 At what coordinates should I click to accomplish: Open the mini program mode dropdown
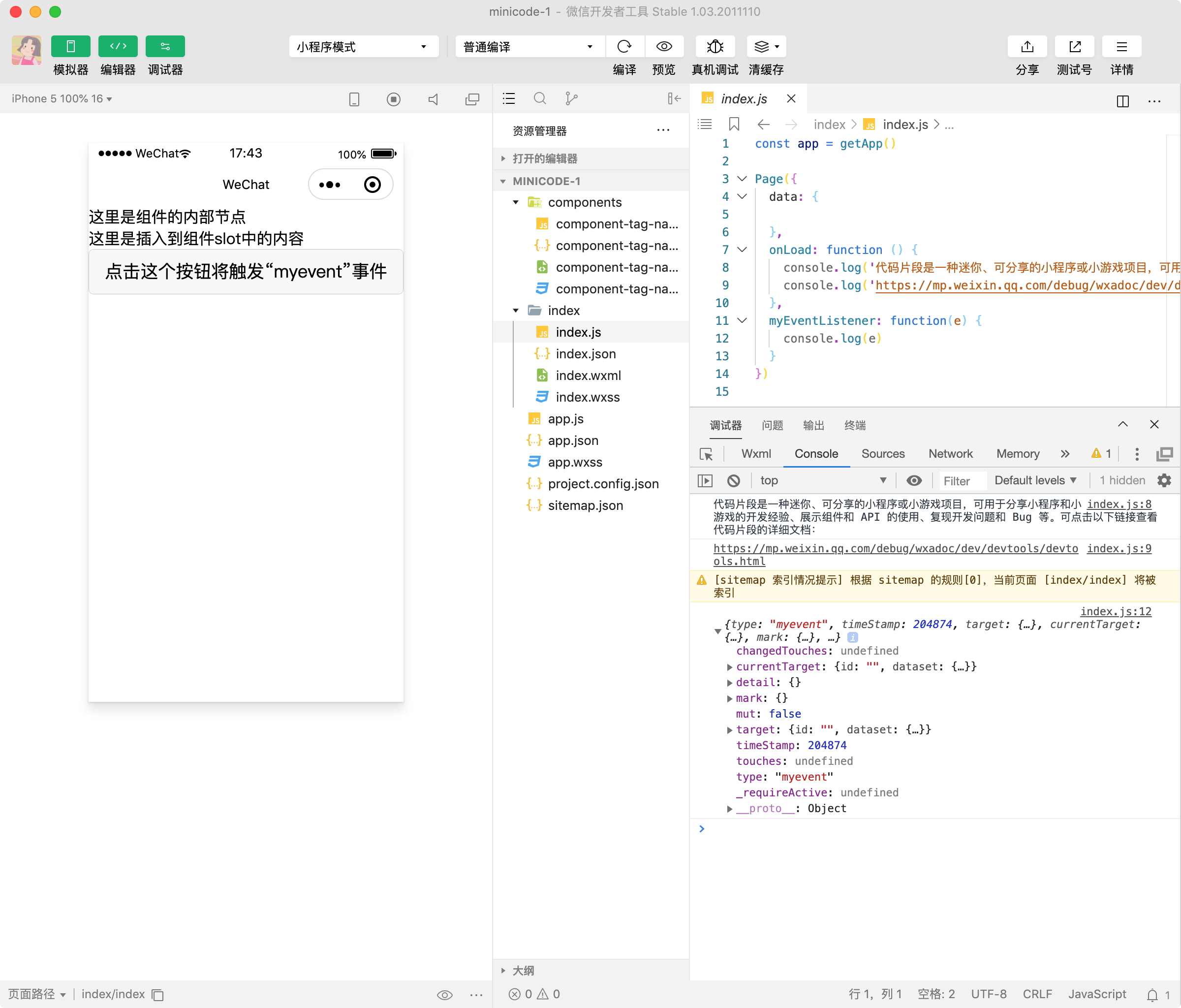coord(363,47)
